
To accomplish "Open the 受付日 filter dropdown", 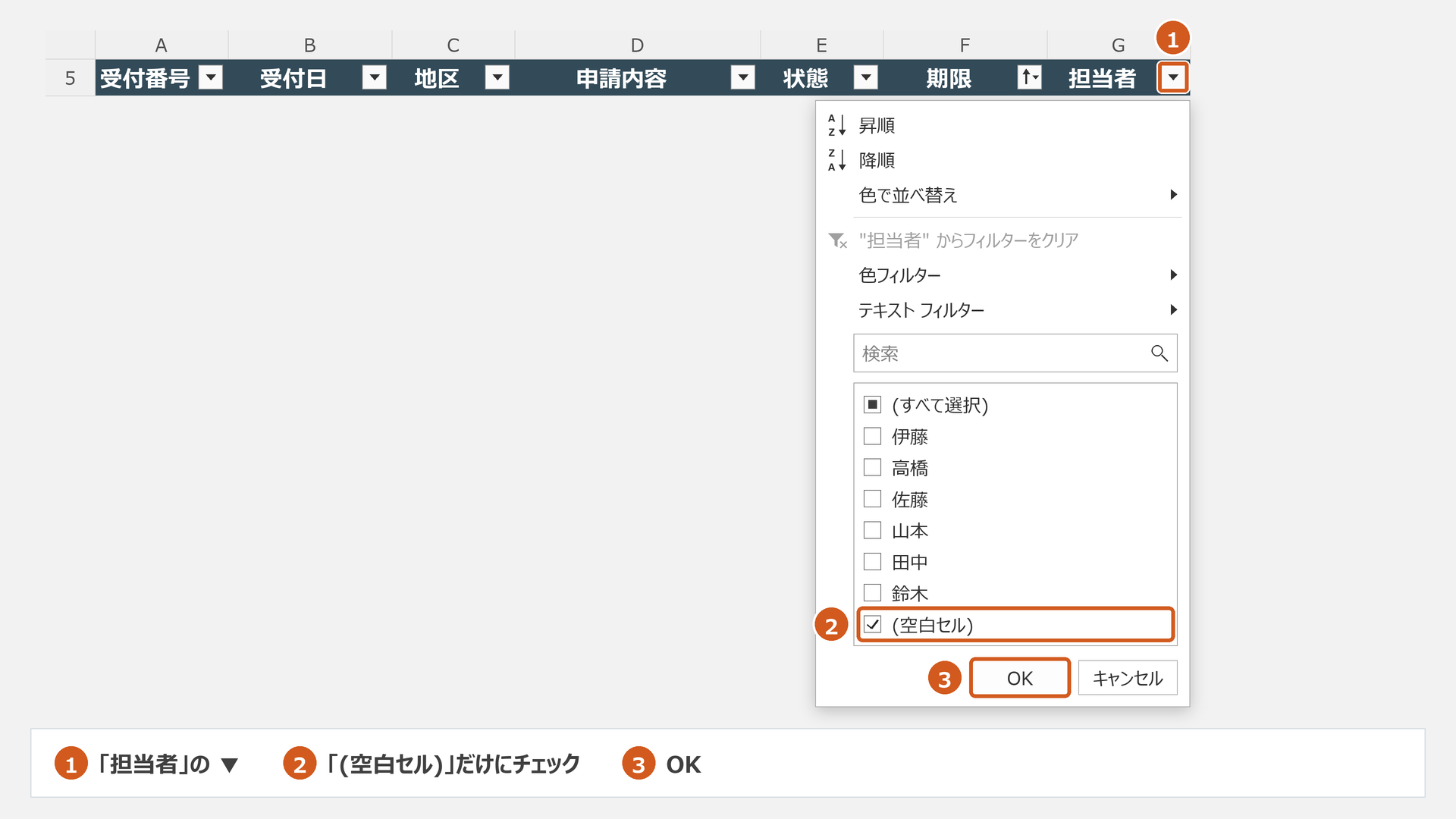I will 375,77.
